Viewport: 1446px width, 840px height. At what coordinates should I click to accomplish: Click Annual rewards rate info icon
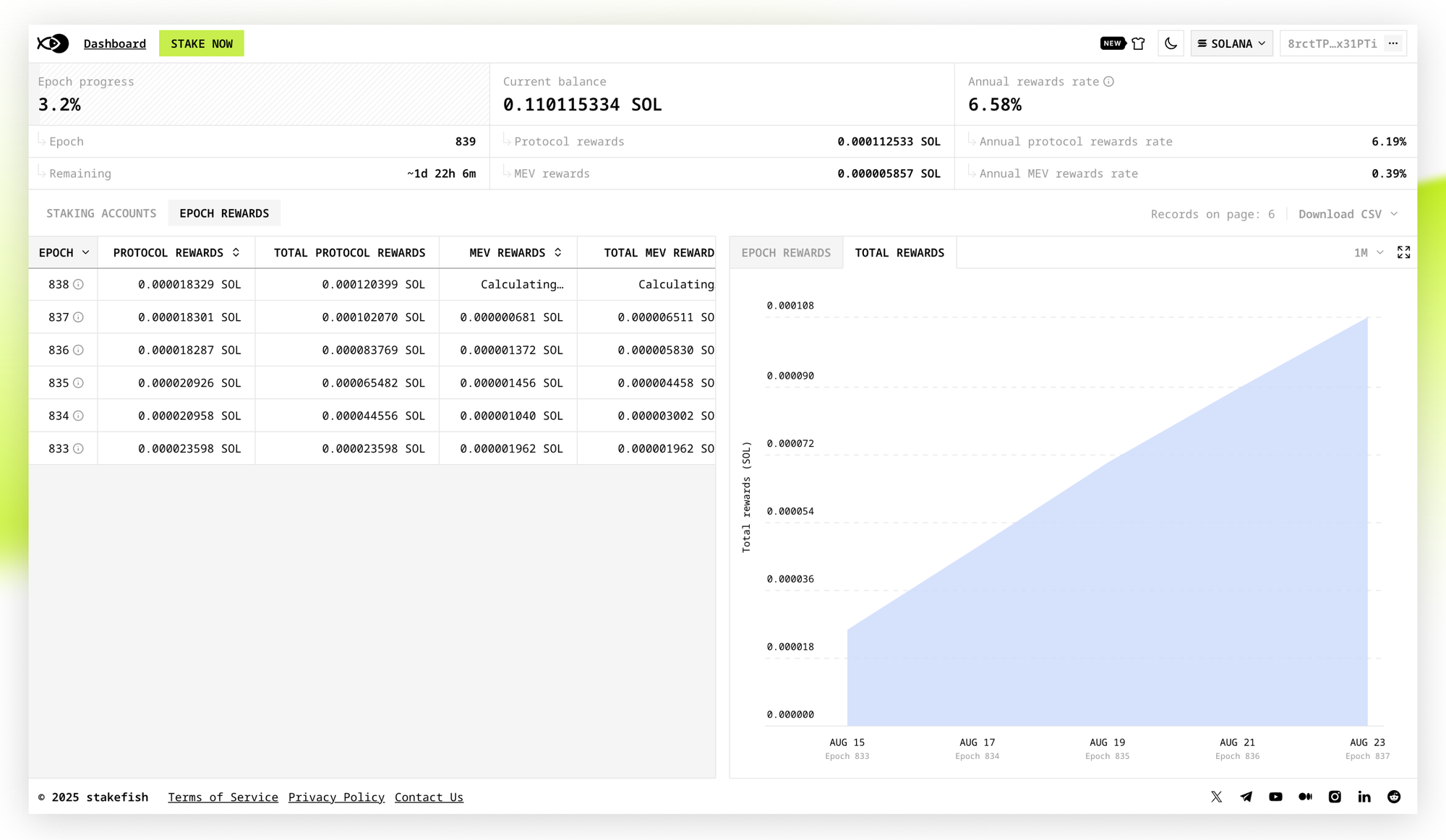point(1108,82)
